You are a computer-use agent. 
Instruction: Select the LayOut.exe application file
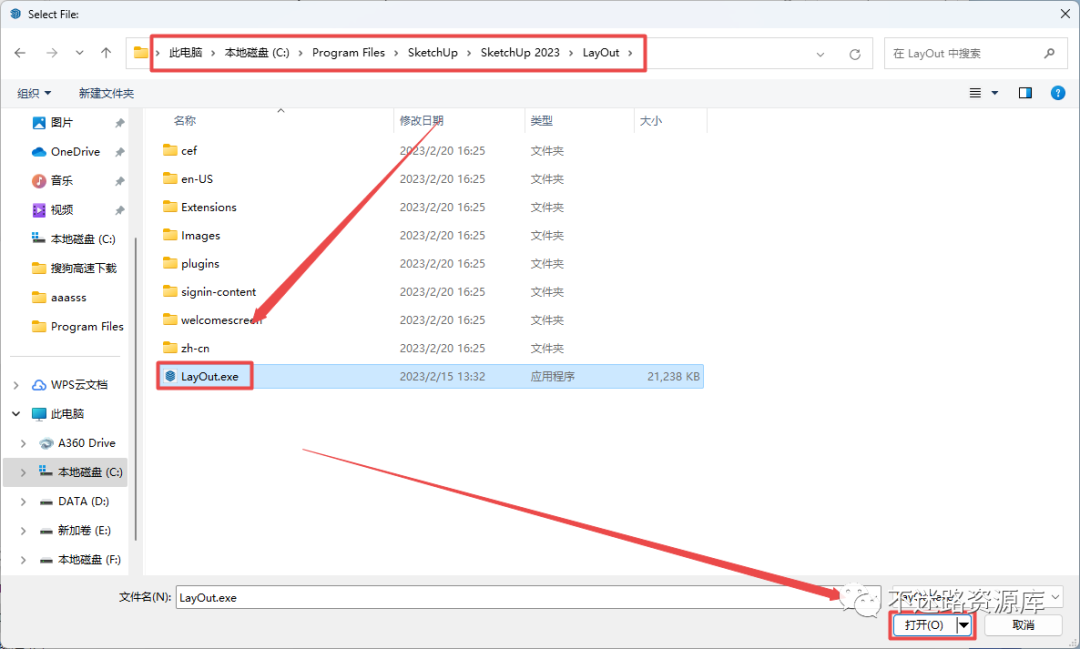[430, 376]
